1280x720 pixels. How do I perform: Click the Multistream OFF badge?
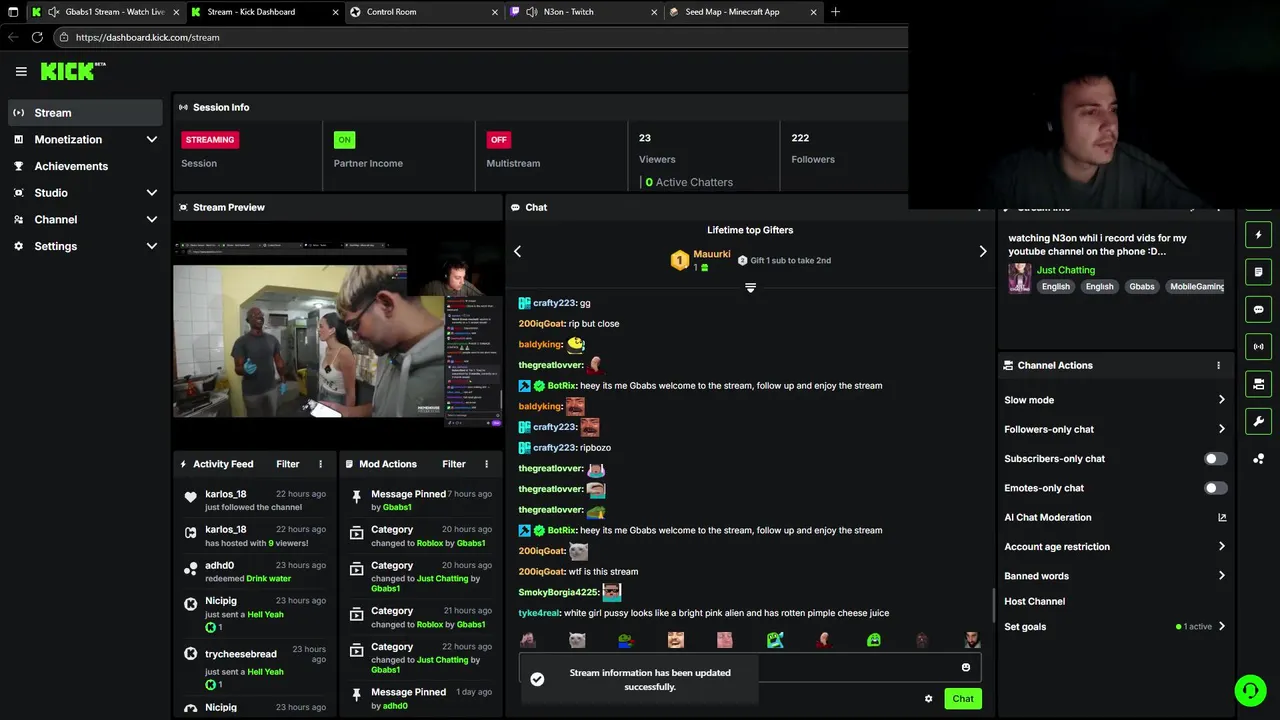point(498,140)
